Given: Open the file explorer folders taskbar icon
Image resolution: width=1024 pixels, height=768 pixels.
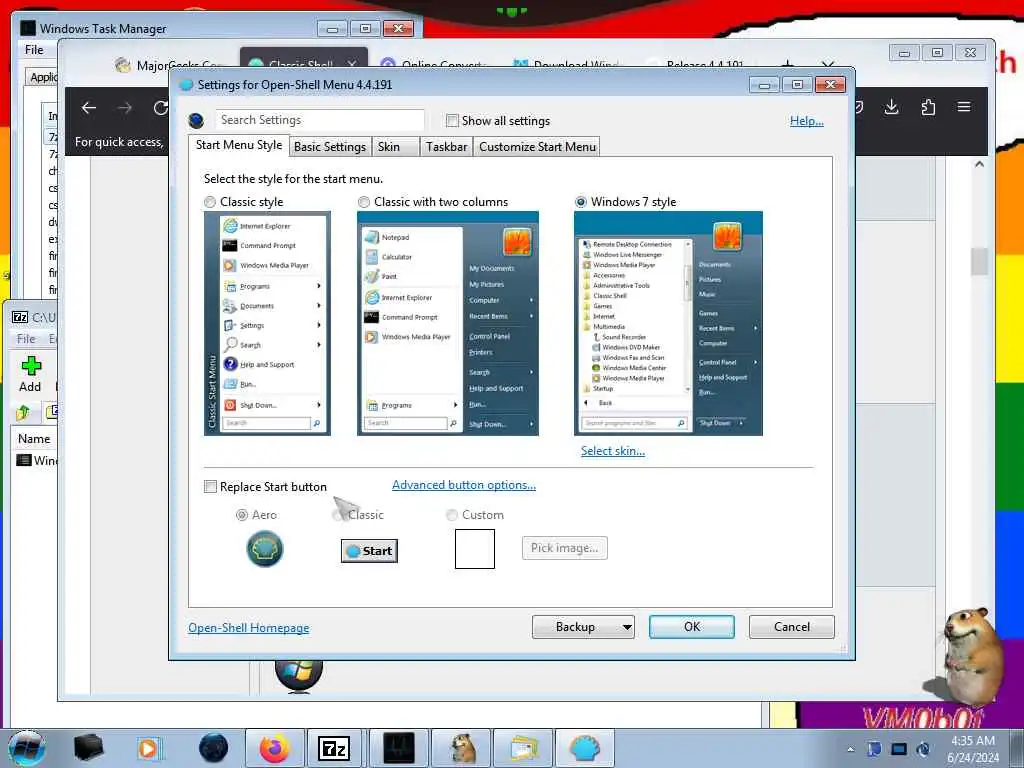Looking at the screenshot, I should coord(523,748).
